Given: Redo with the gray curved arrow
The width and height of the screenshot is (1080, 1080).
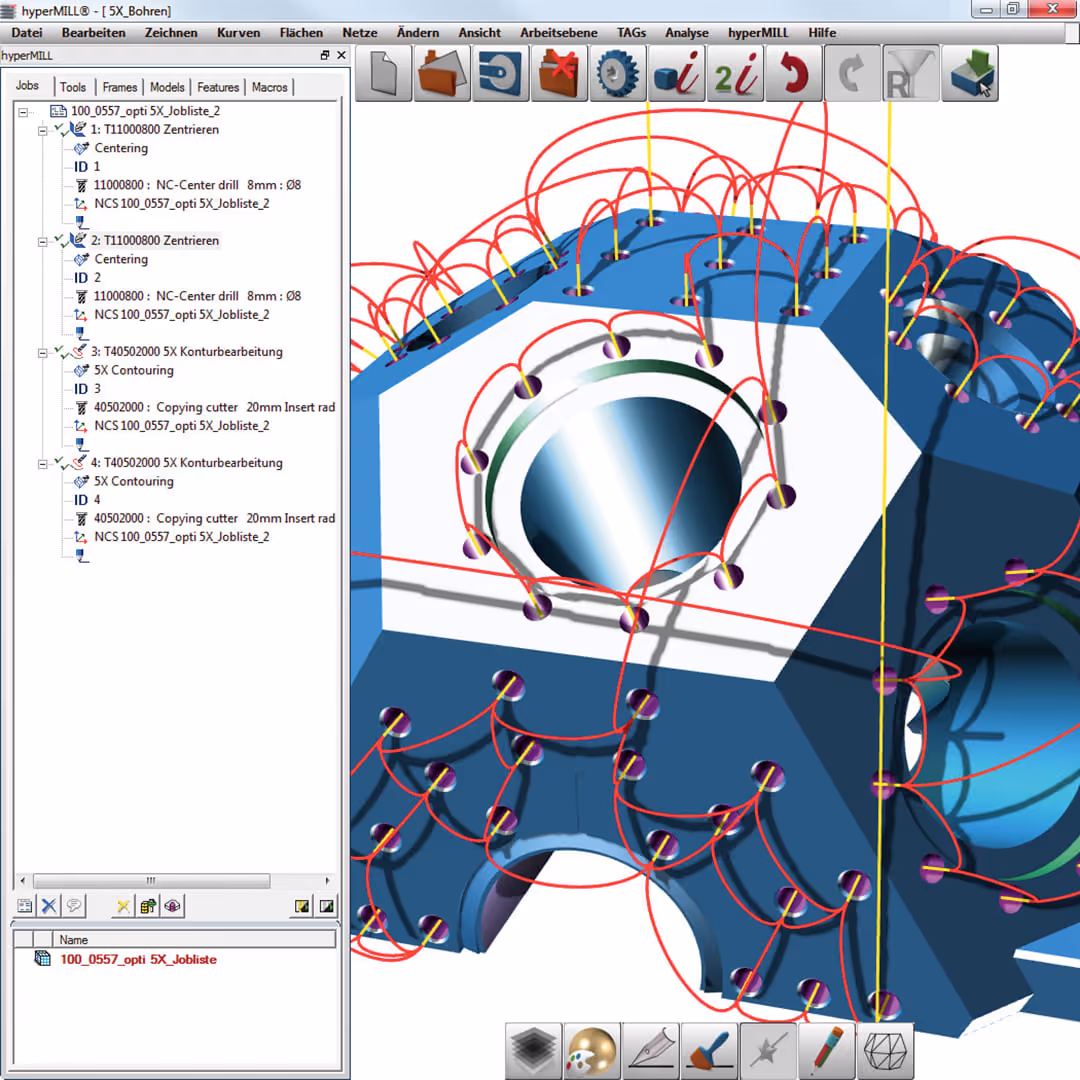Looking at the screenshot, I should point(852,73).
